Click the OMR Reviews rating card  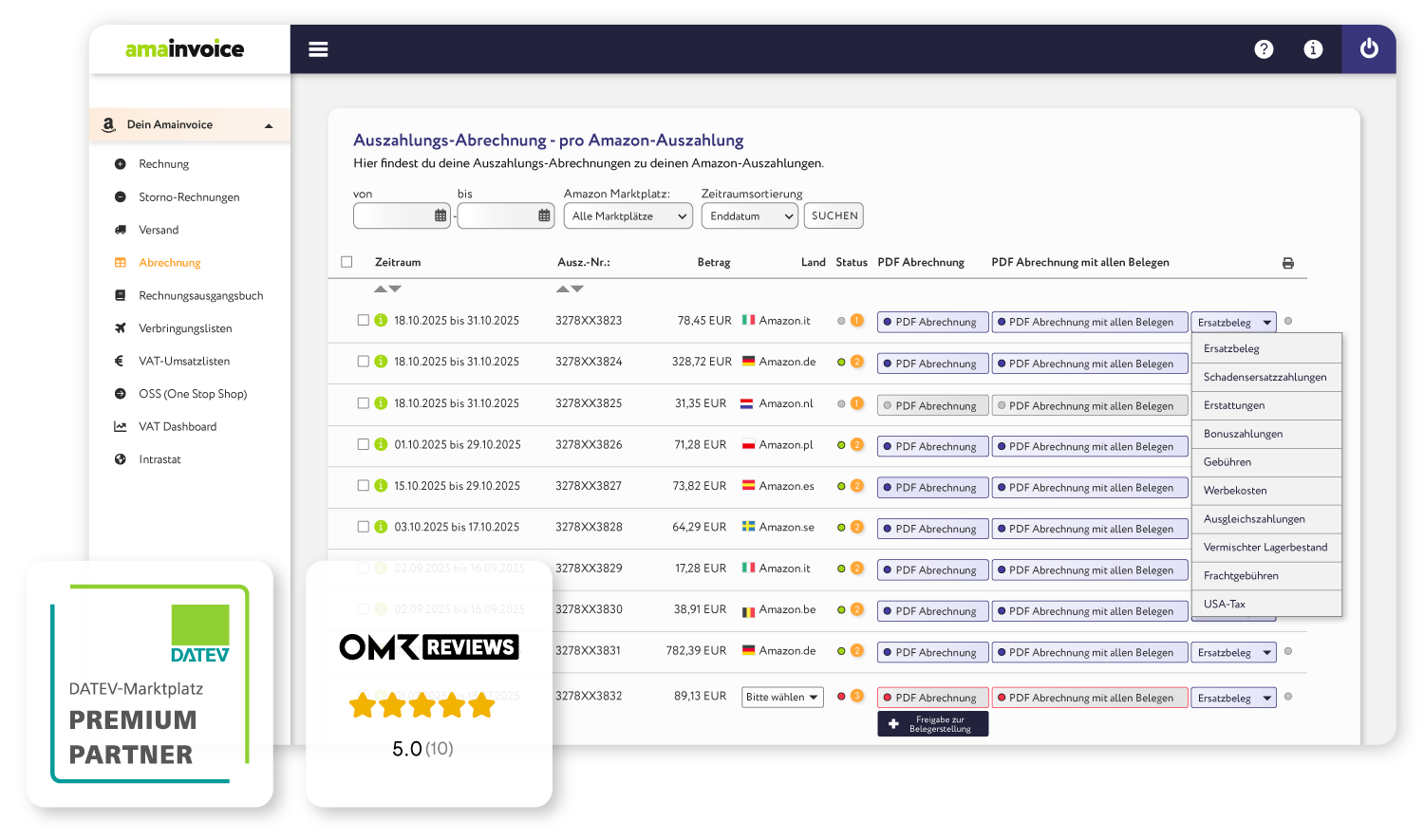tap(429, 683)
